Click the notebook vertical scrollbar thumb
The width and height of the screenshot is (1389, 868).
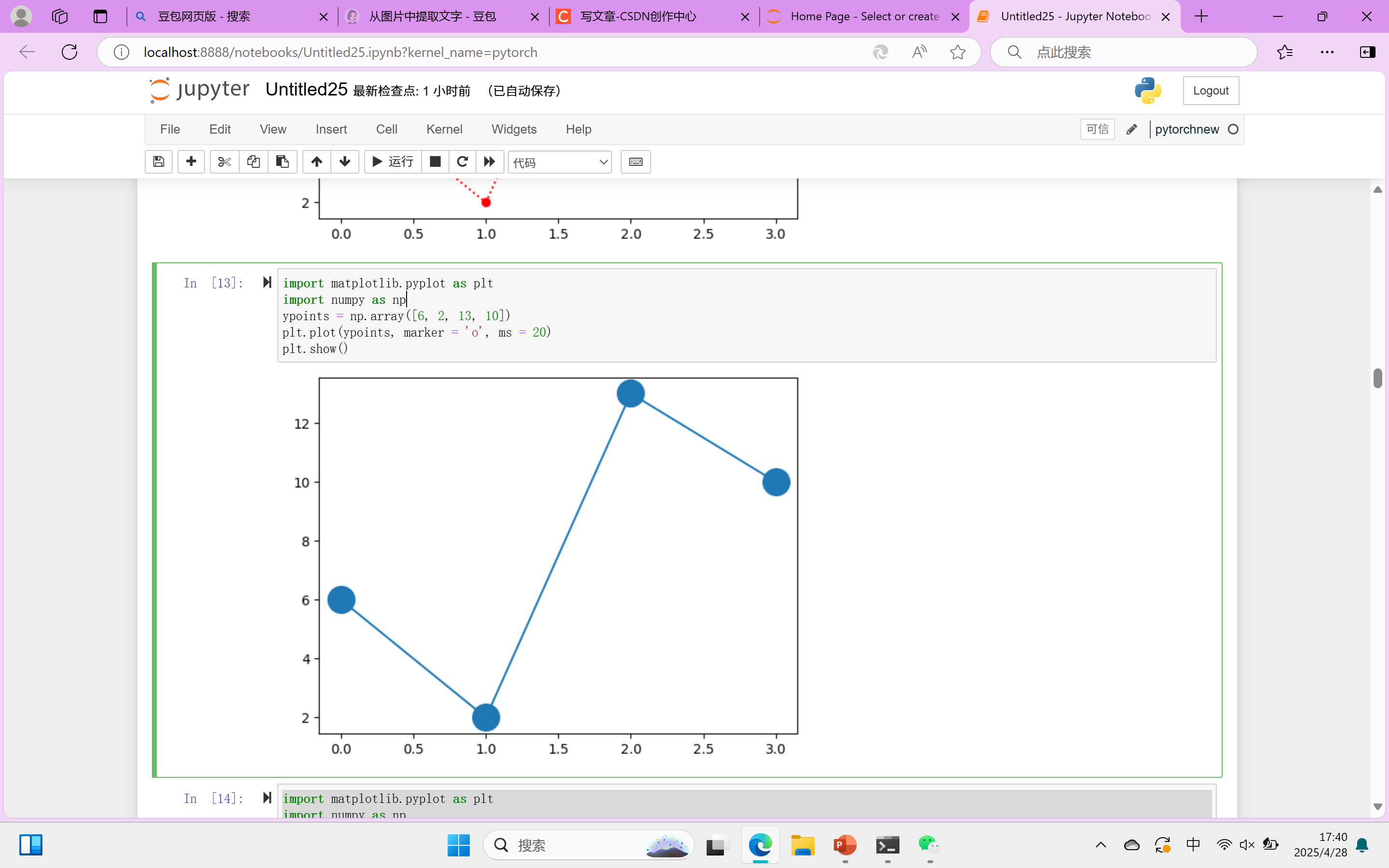(x=1377, y=379)
